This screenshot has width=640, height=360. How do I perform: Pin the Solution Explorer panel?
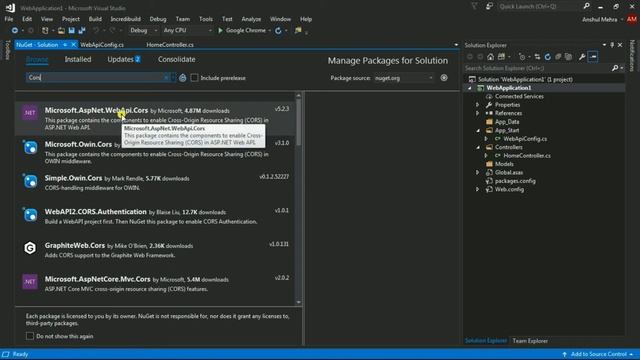click(x=612, y=45)
